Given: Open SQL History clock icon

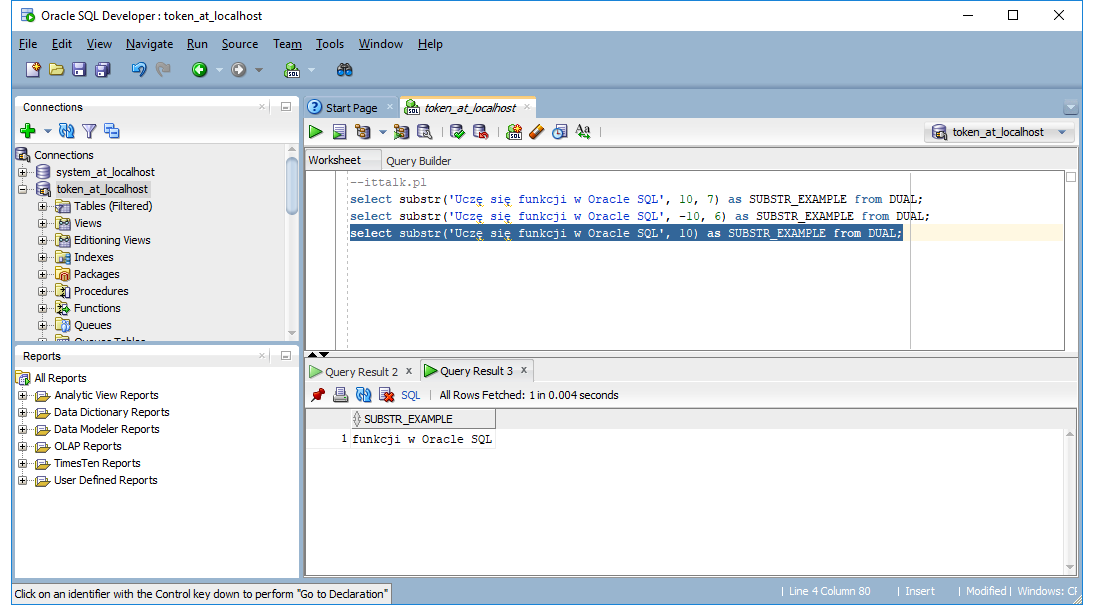Looking at the screenshot, I should click(559, 132).
